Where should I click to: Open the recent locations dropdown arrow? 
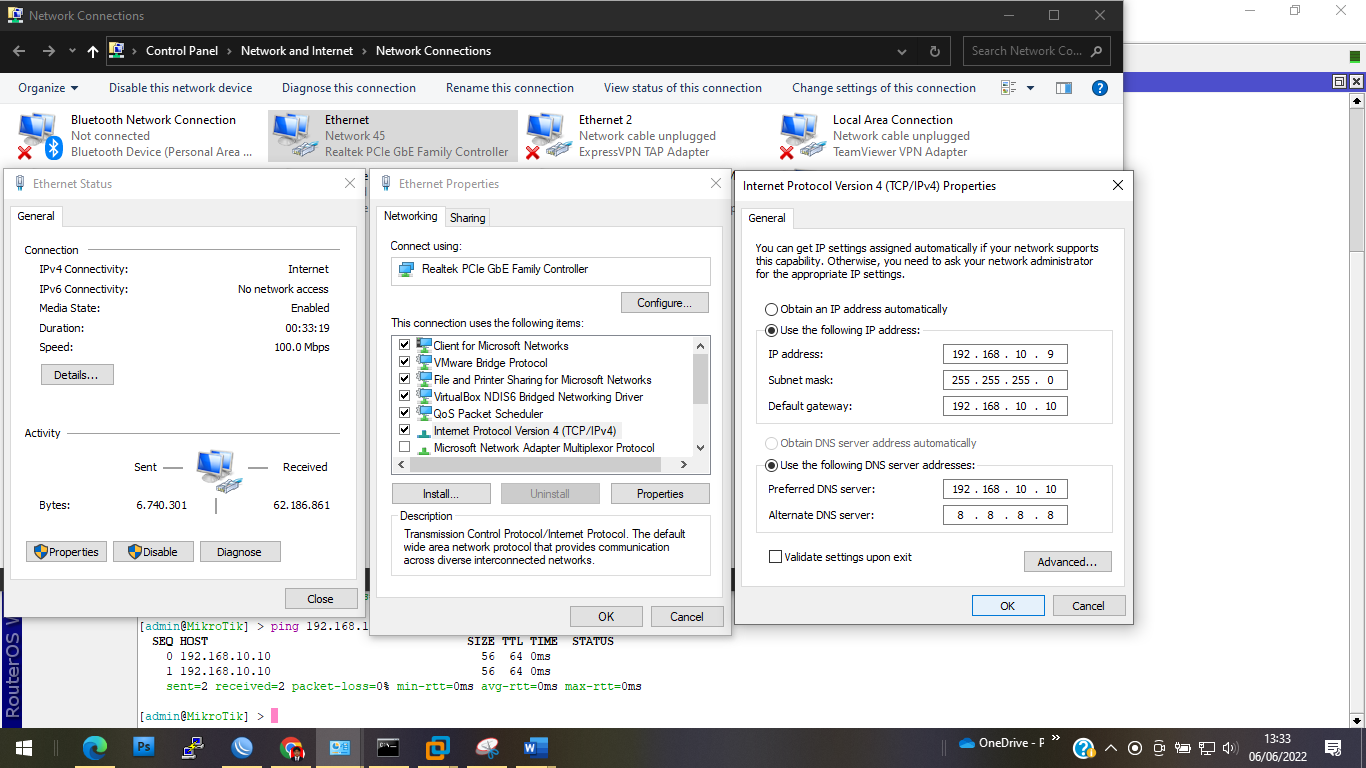[72, 51]
